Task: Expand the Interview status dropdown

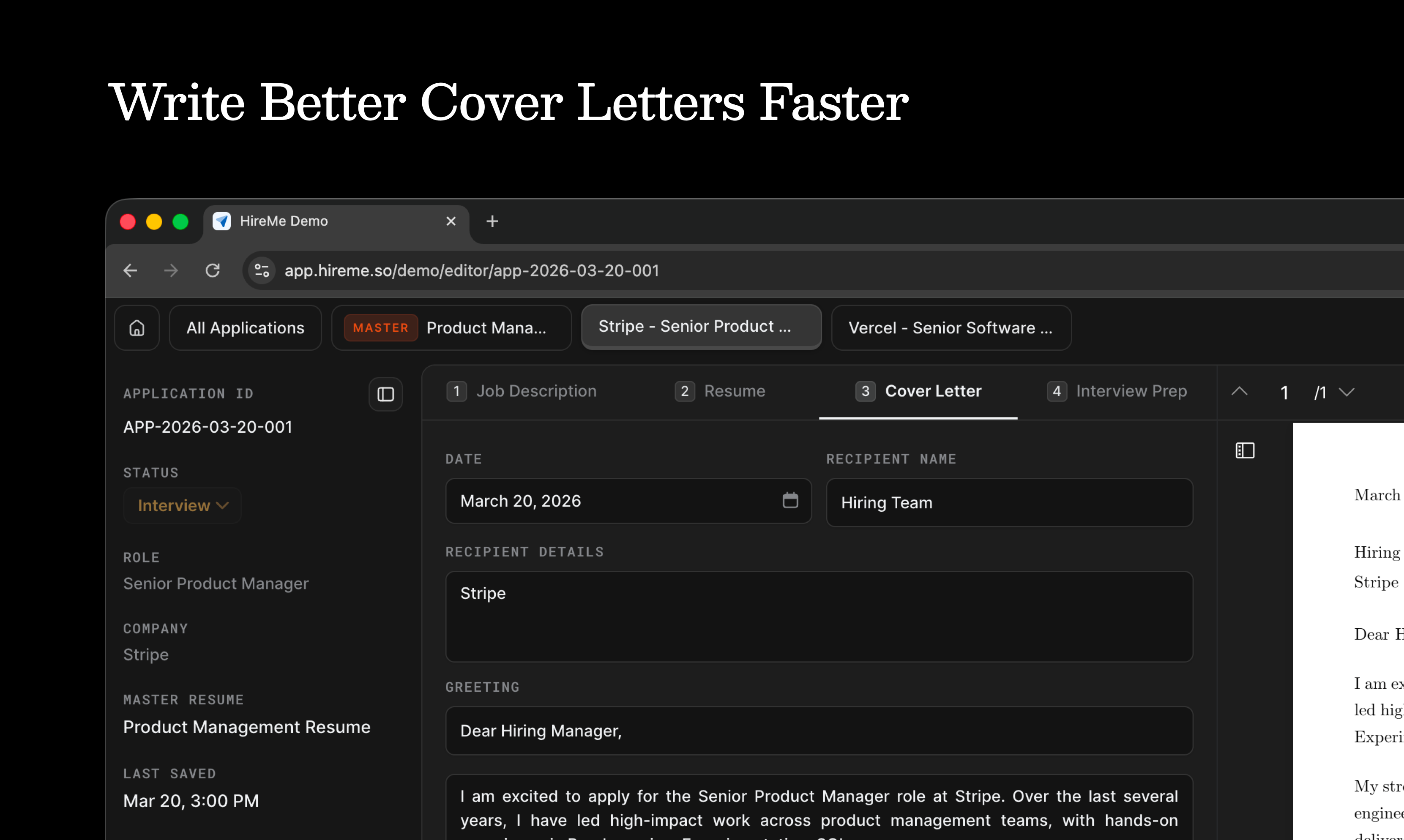Action: [x=182, y=505]
